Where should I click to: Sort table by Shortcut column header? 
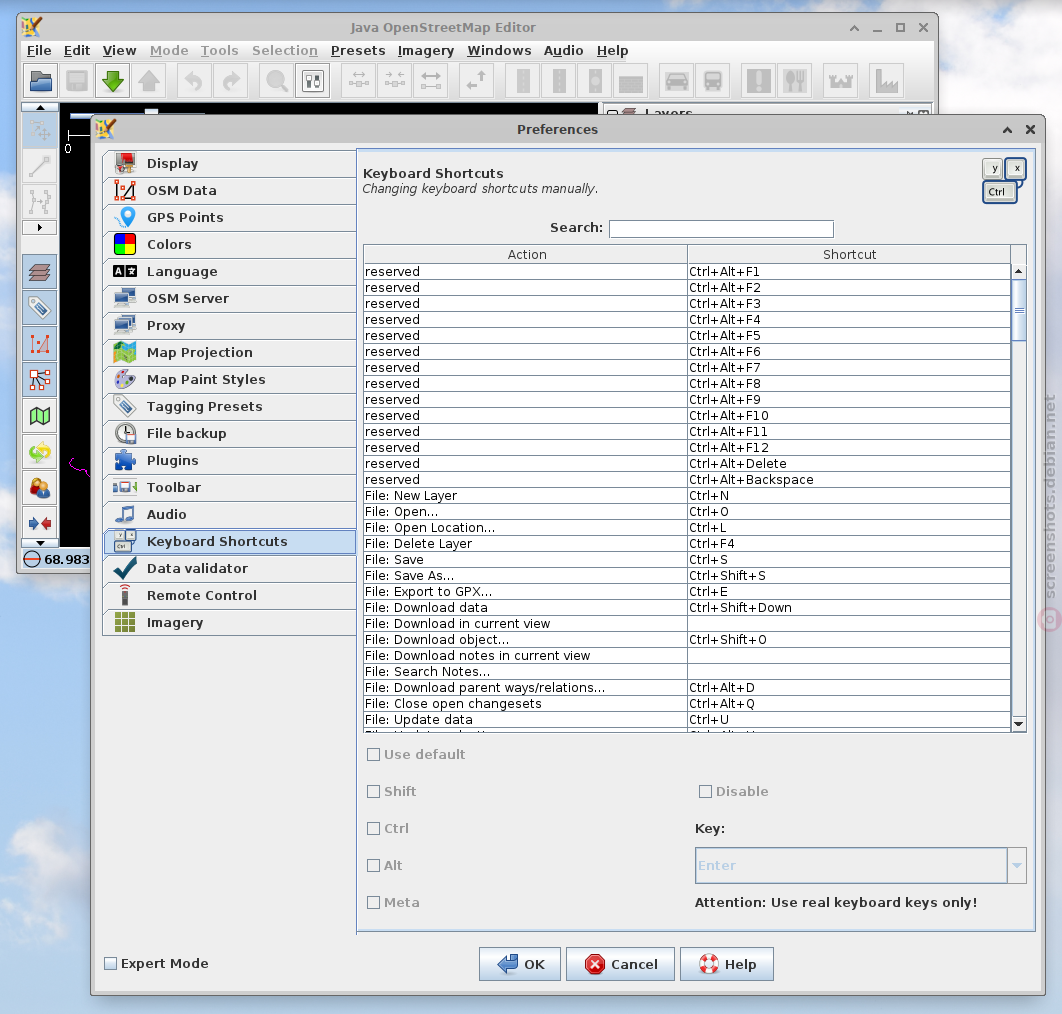849,255
